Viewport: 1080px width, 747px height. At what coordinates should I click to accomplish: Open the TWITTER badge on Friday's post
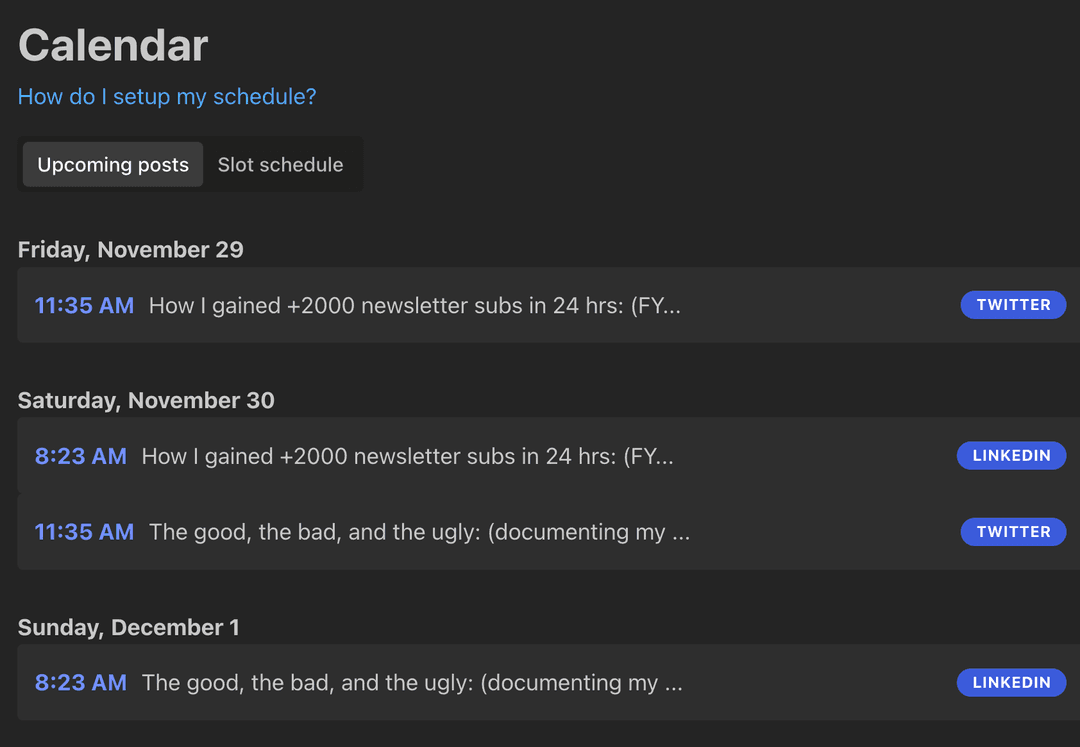(x=1013, y=305)
